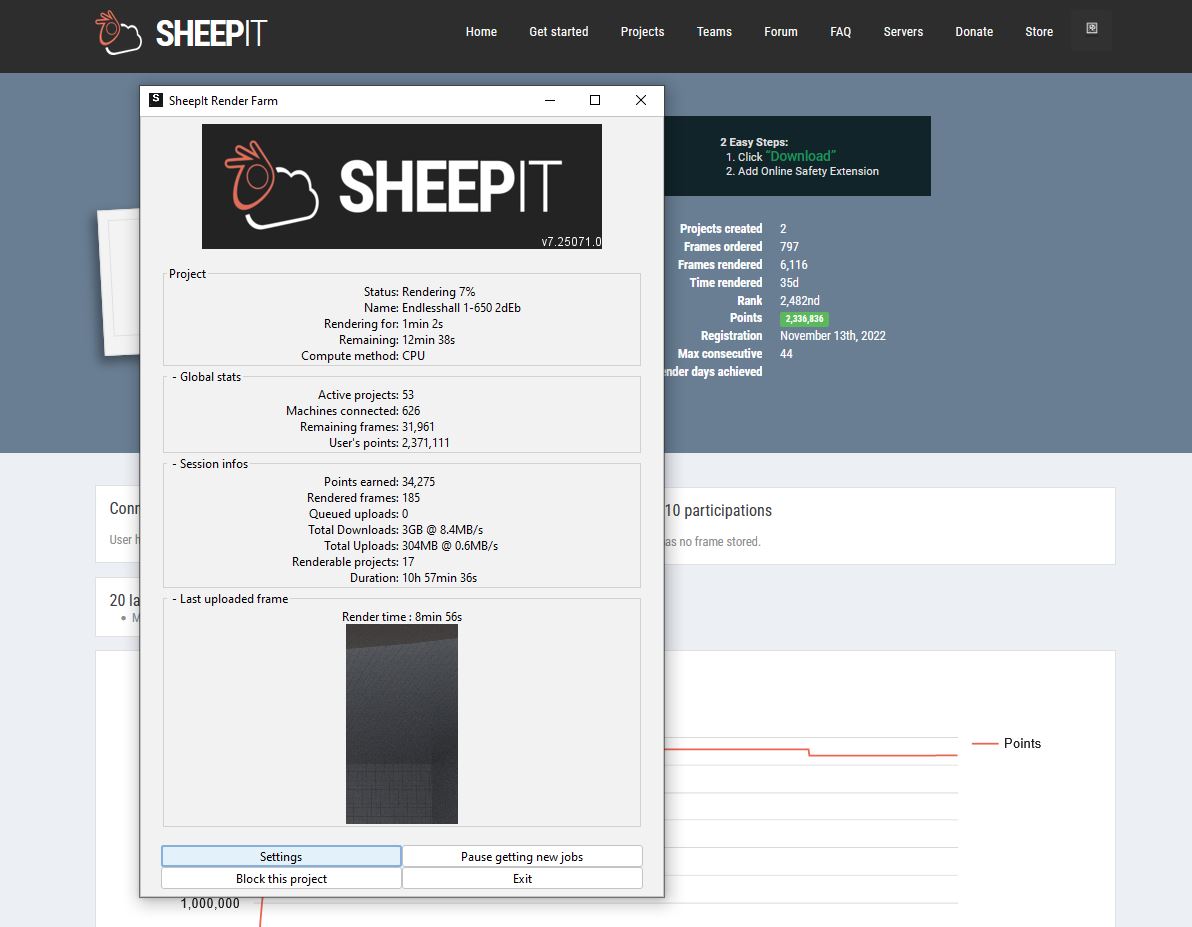Viewport: 1192px width, 927px height.
Task: Open the Forum link in navbar
Action: (x=781, y=32)
